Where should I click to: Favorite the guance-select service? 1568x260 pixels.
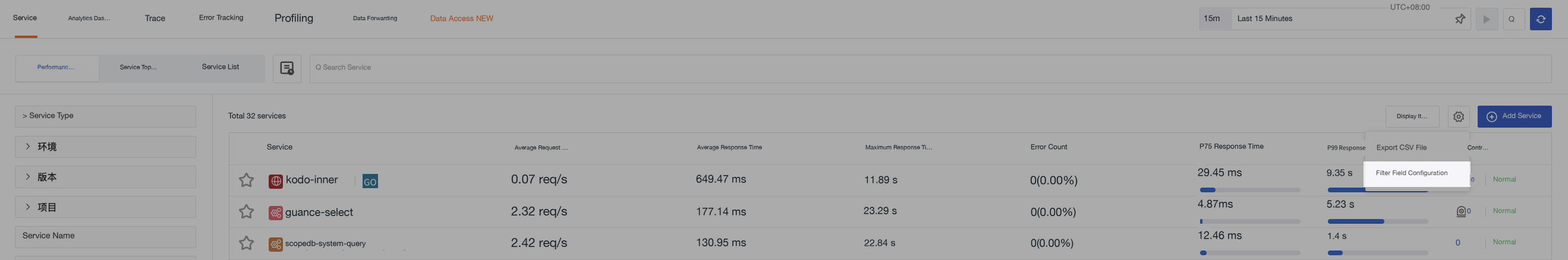click(x=246, y=211)
